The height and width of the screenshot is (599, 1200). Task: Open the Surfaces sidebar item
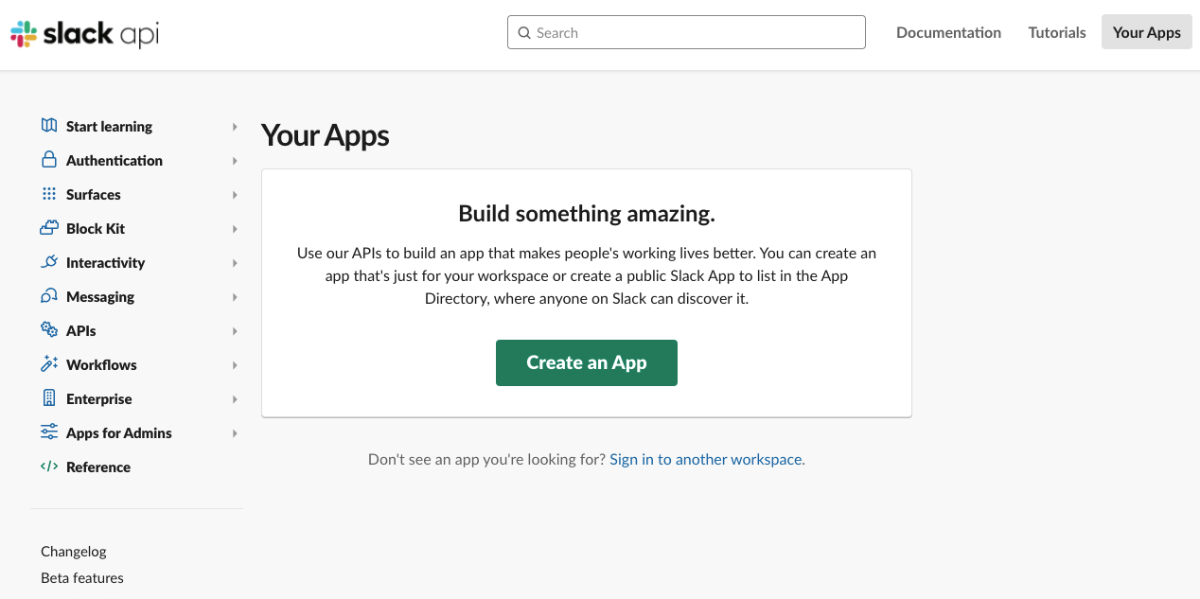pyautogui.click(x=93, y=195)
